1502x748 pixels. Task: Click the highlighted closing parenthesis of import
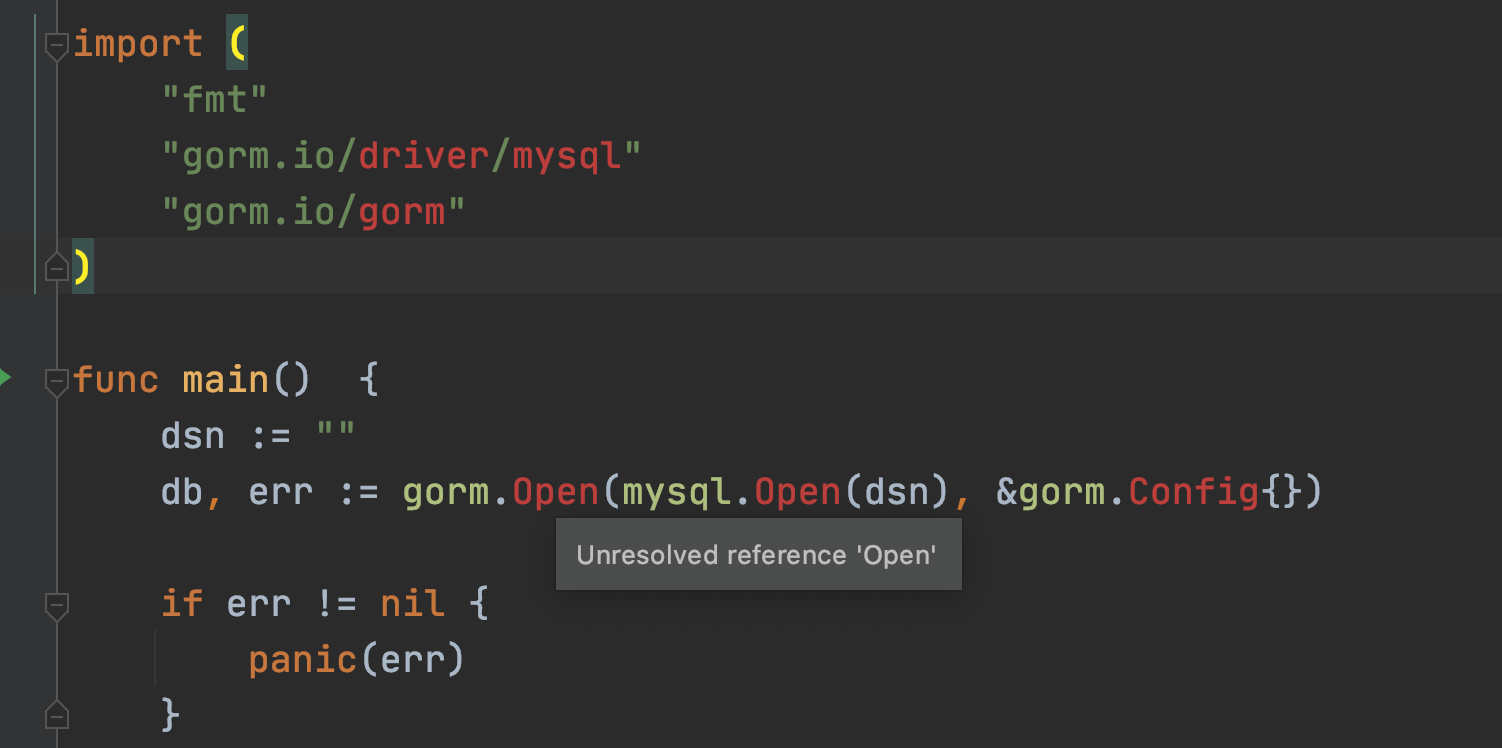pyautogui.click(x=83, y=267)
